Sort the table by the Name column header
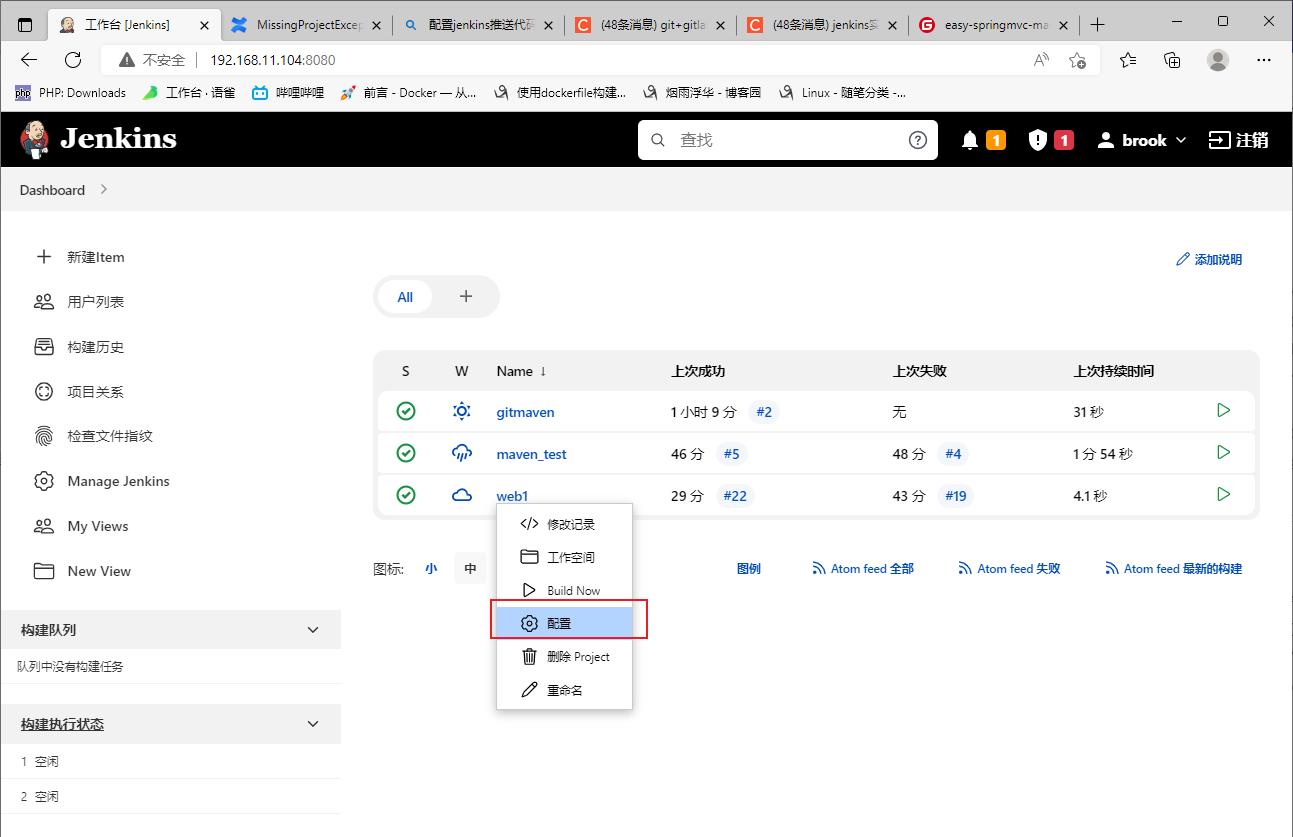The height and width of the screenshot is (837, 1293). click(x=521, y=371)
